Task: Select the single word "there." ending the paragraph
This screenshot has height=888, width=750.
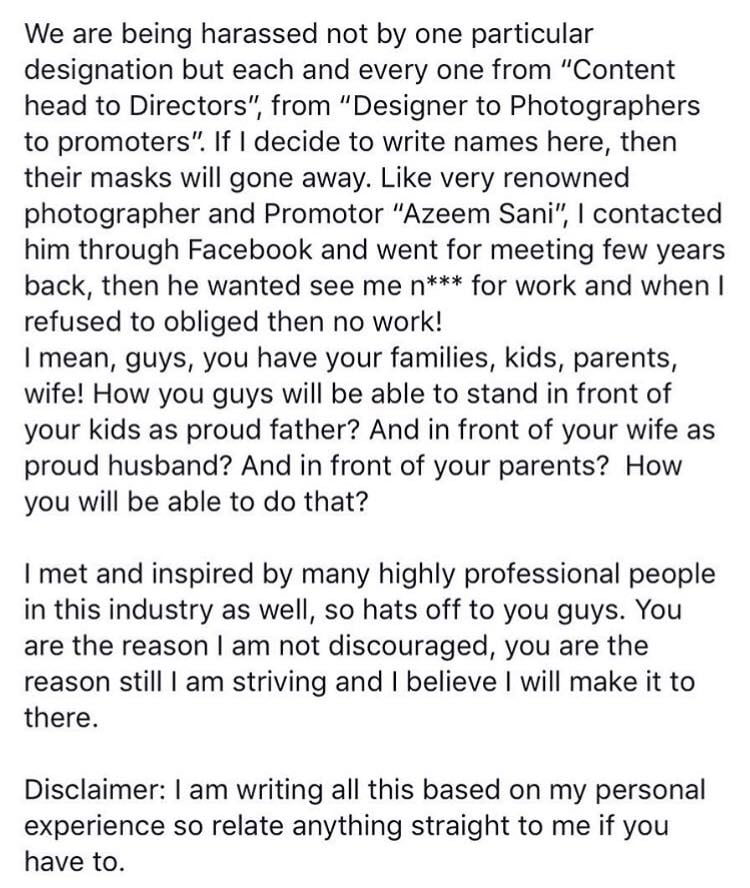Action: 58,718
